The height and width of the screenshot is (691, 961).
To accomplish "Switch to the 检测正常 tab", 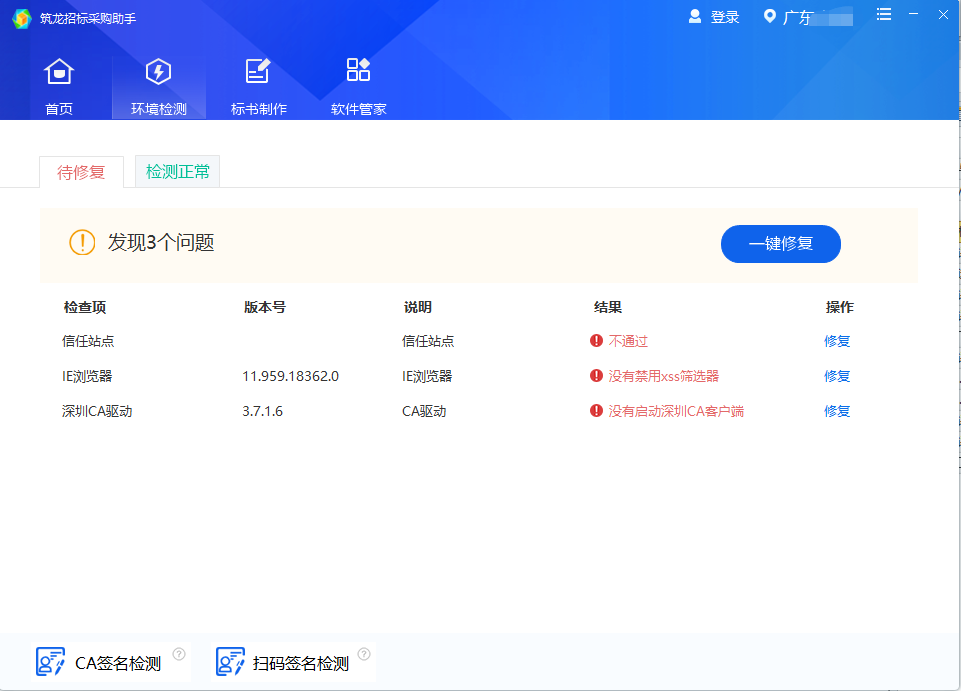I will point(178,172).
